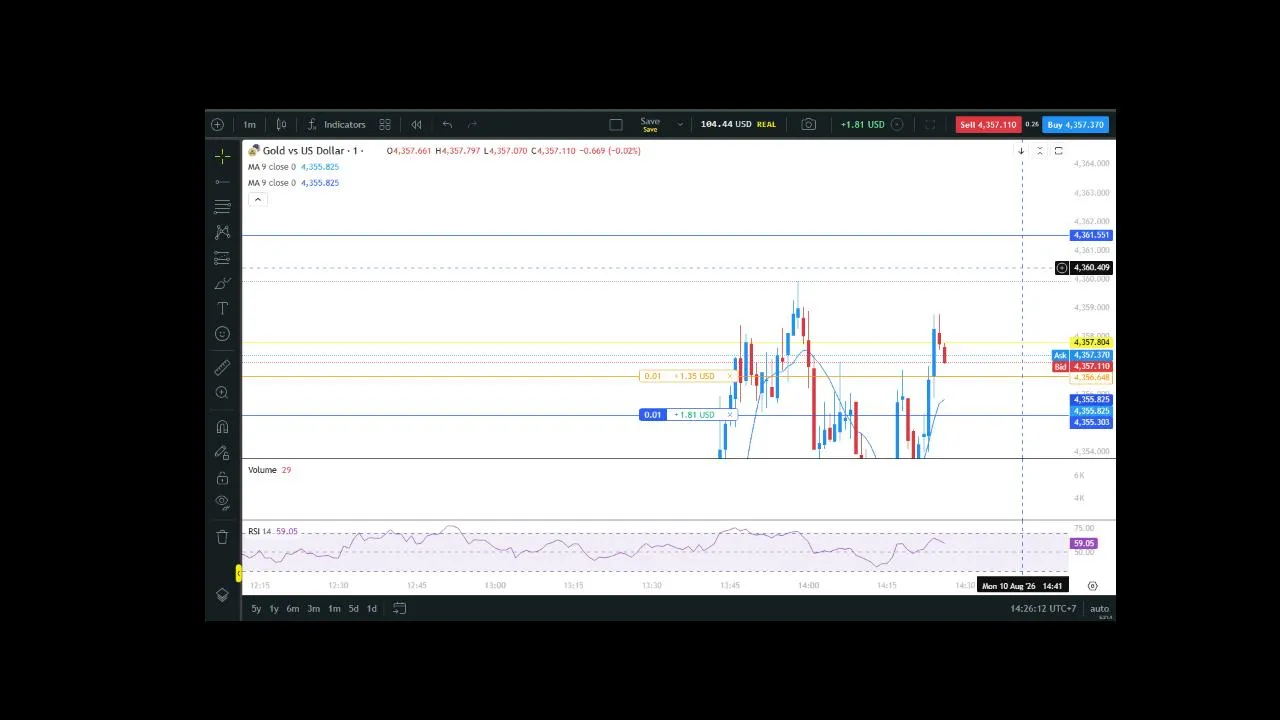Click the first MA 9 close legend
Screen dimensions: 1280x720
[x=272, y=167]
